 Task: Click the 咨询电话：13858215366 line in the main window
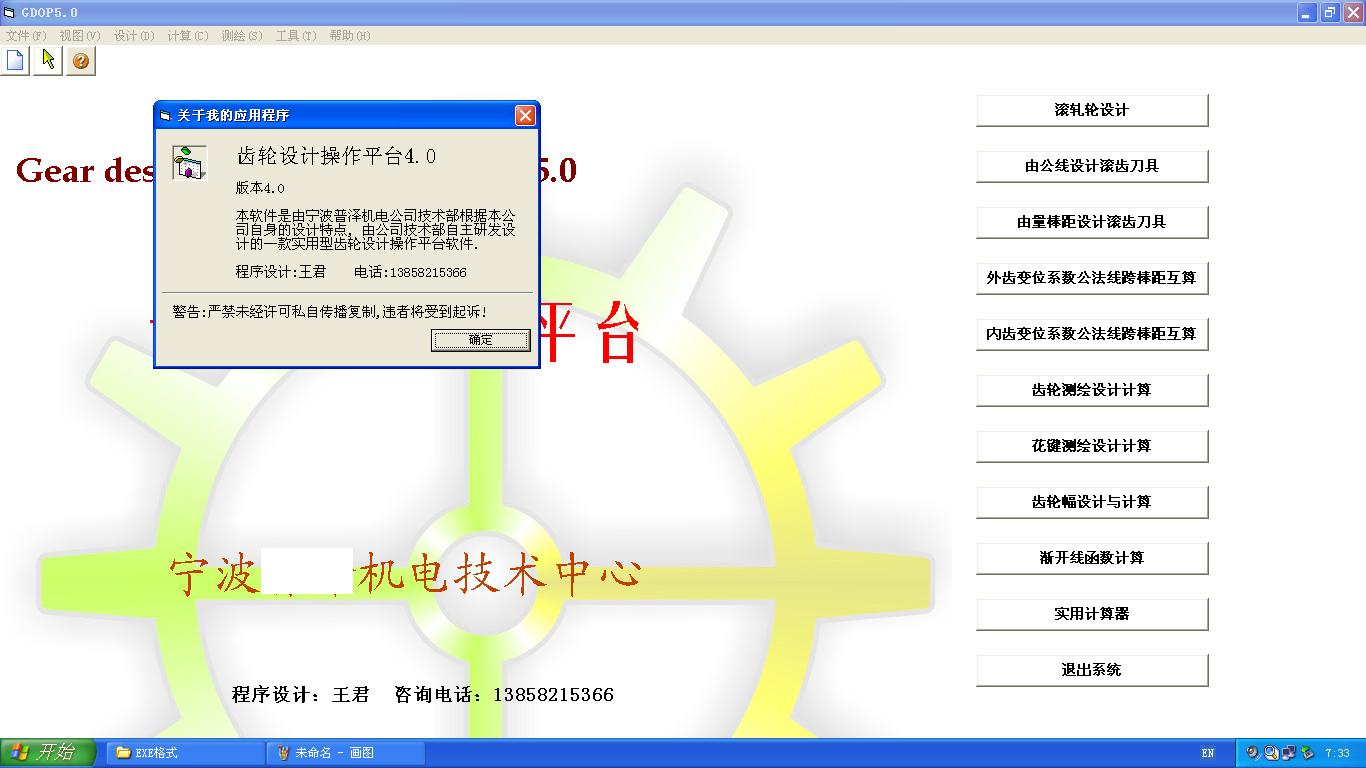504,694
